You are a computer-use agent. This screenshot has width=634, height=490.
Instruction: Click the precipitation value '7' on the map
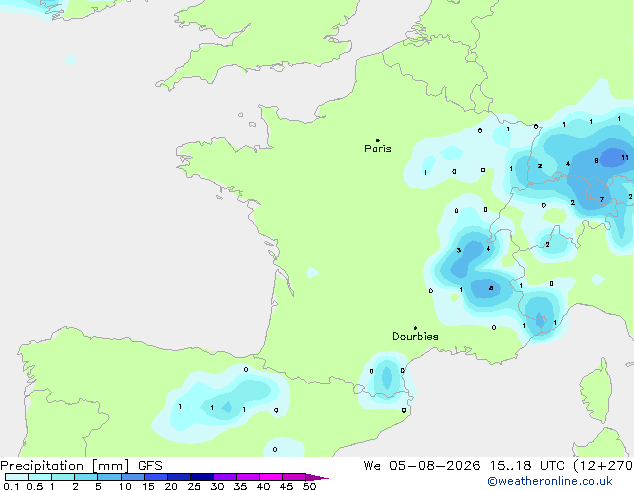pos(602,199)
